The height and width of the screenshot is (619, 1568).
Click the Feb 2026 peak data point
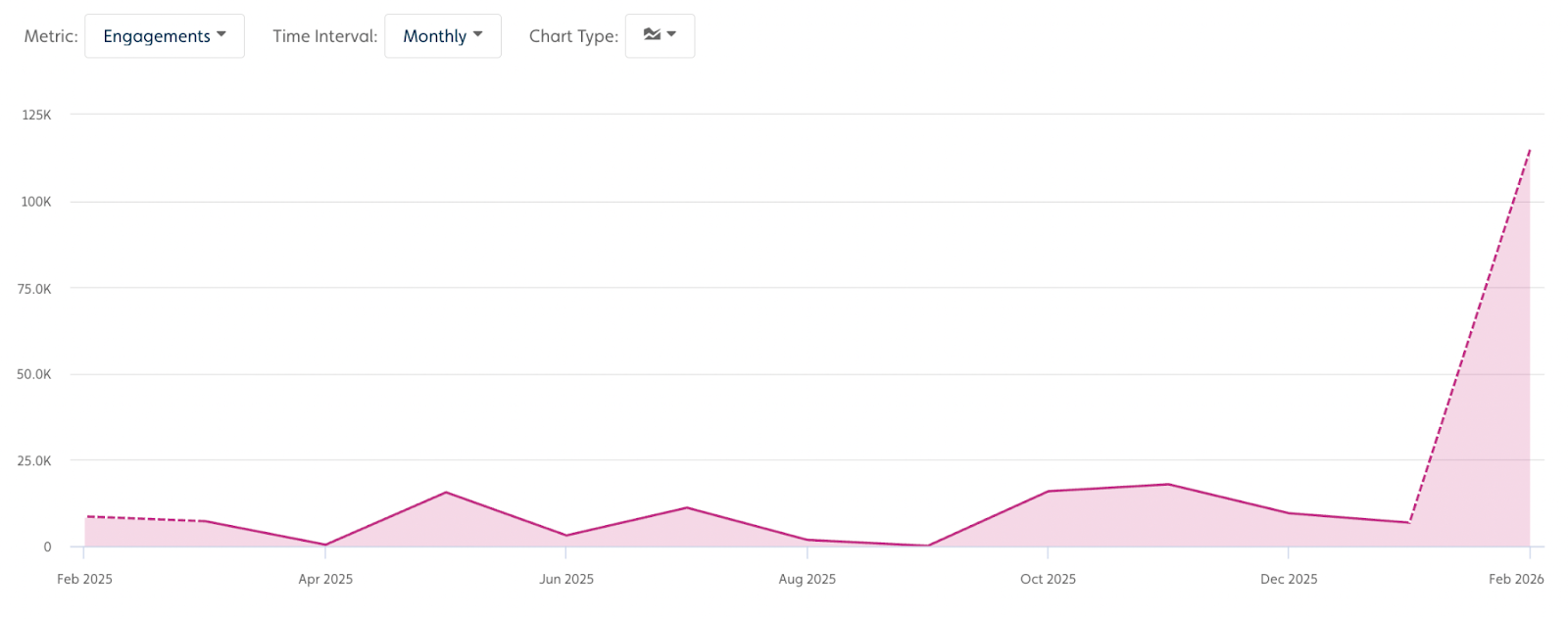(x=1529, y=151)
